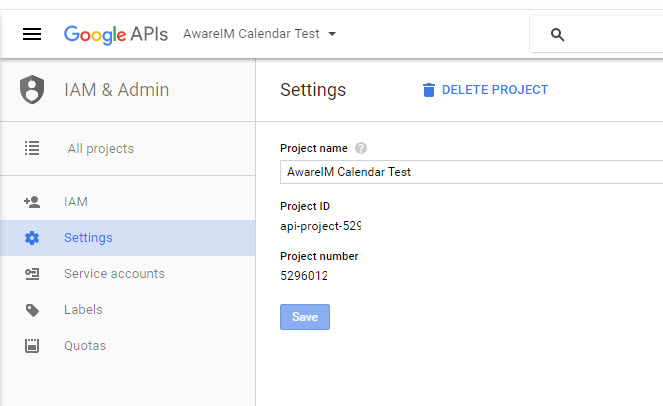Click the Quotas icon
The image size is (663, 406).
(x=32, y=346)
